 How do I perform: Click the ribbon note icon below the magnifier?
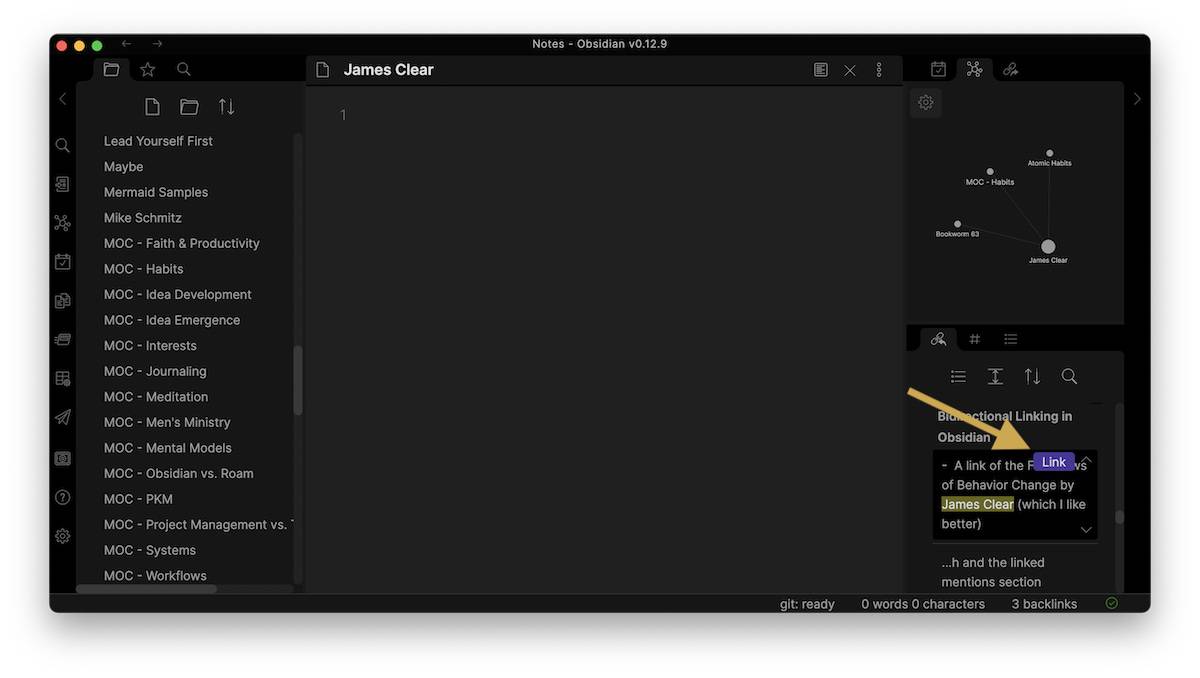point(62,185)
